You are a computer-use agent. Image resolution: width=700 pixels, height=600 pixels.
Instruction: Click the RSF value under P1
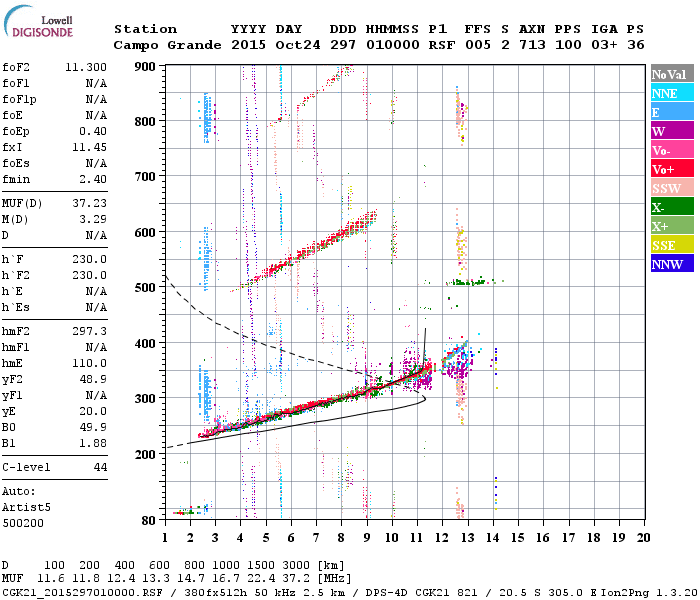tap(442, 45)
